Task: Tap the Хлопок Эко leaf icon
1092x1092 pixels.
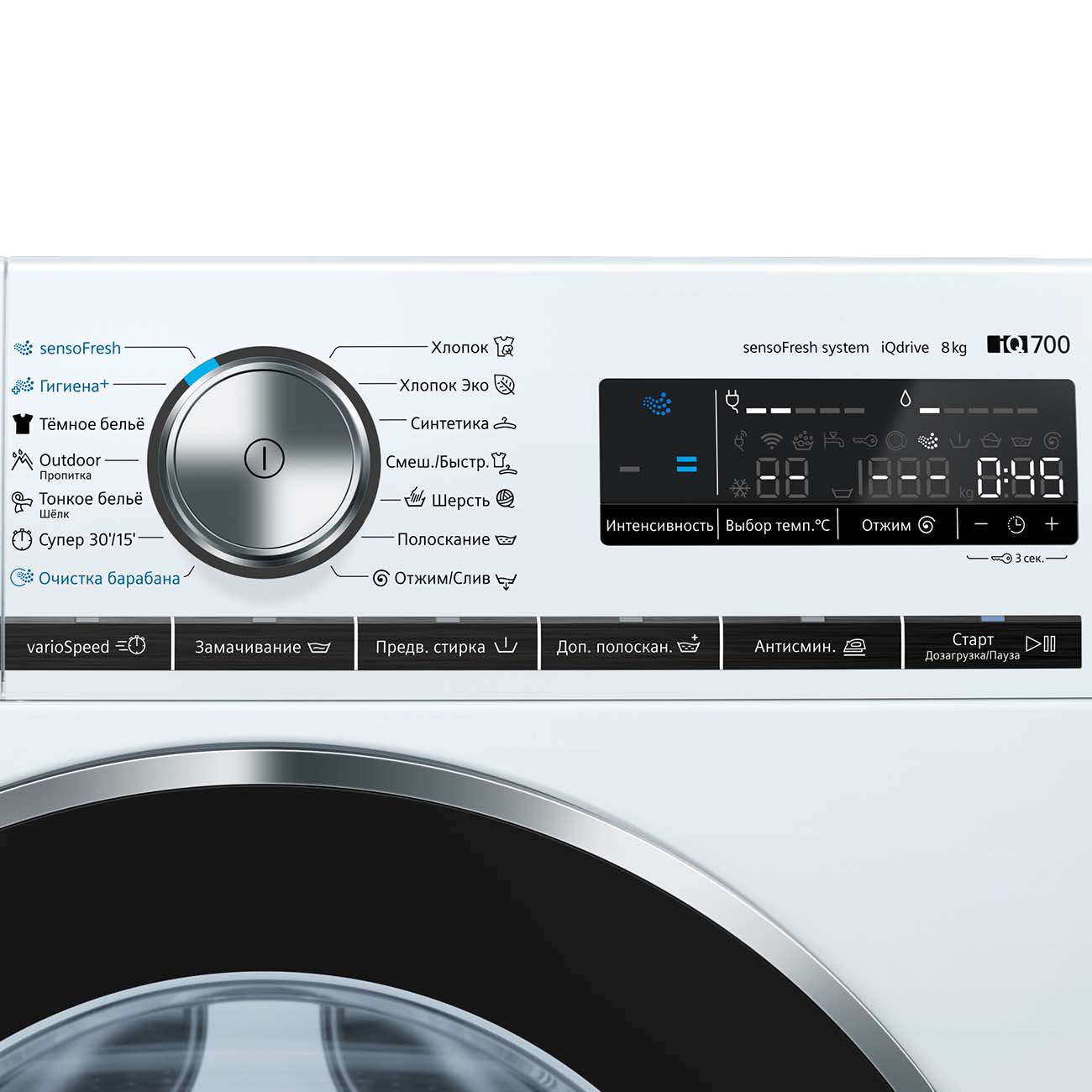Action: [x=505, y=385]
